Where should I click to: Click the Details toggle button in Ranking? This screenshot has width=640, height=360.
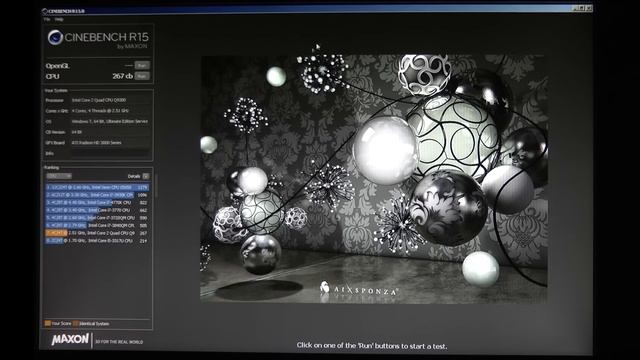[x=146, y=176]
